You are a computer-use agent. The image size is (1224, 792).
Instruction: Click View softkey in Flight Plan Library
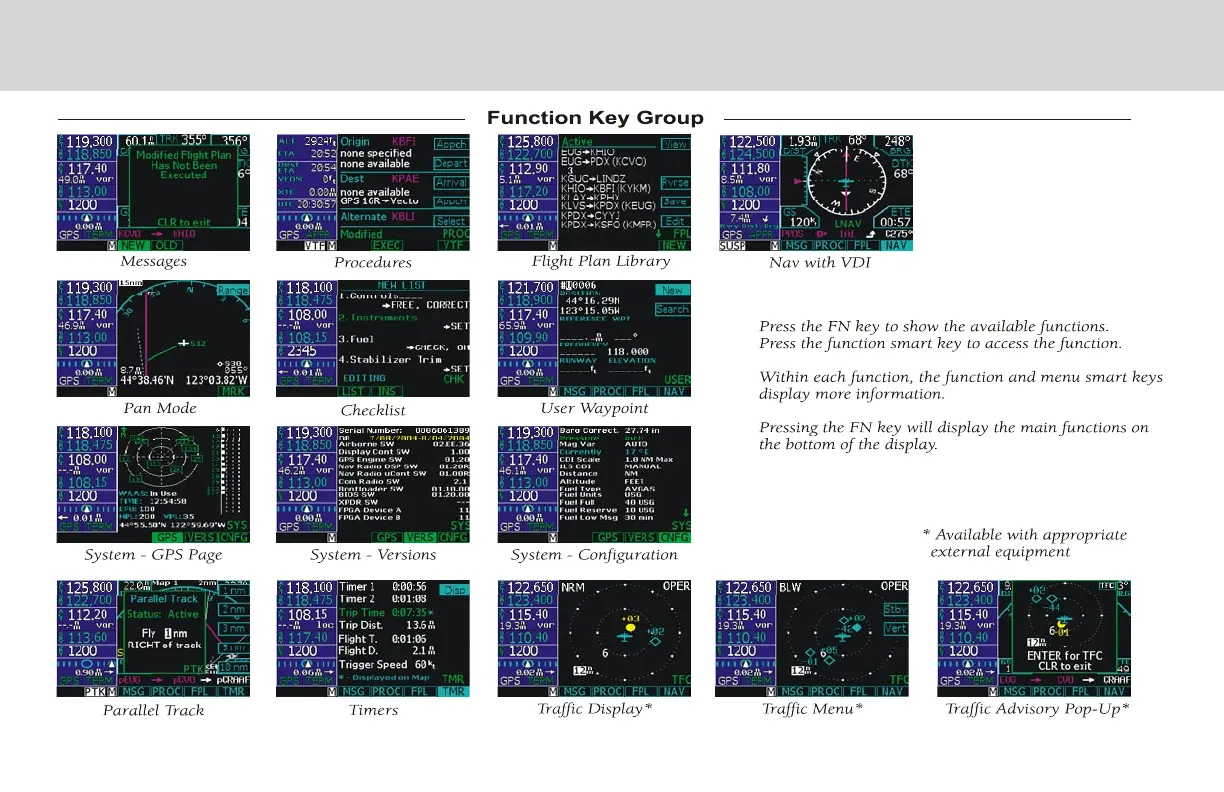point(676,144)
